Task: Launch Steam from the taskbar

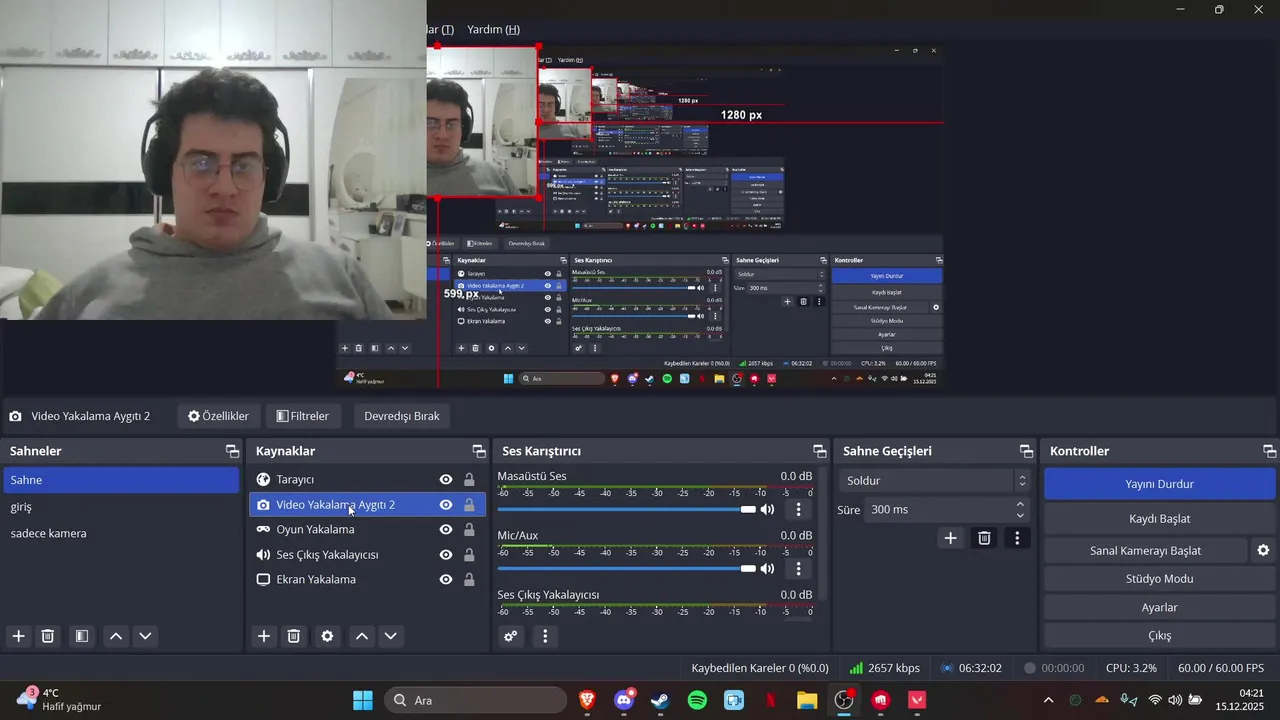Action: coord(660,700)
